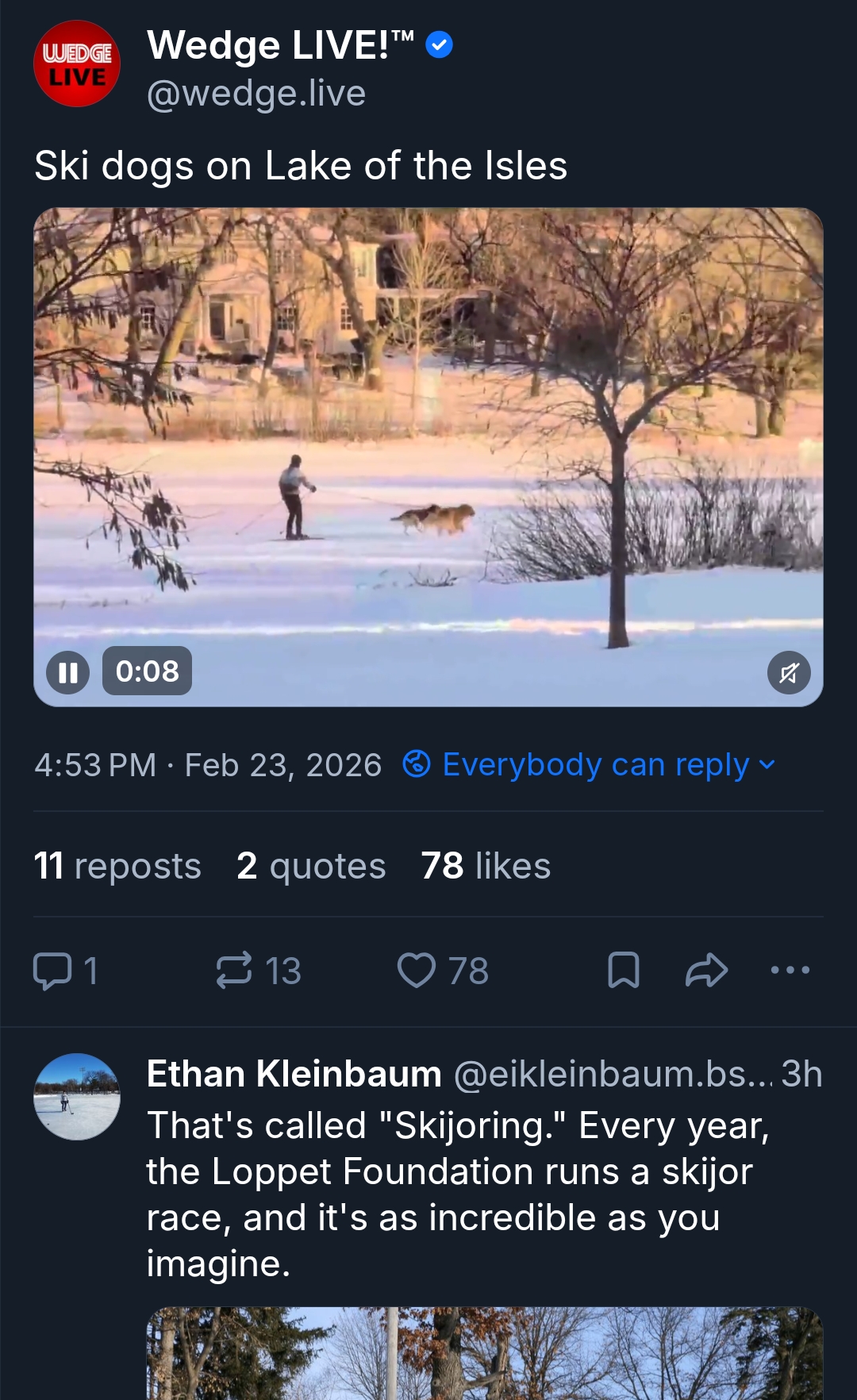Open the three-dot more options menu
The image size is (857, 1400).
pyautogui.click(x=790, y=970)
